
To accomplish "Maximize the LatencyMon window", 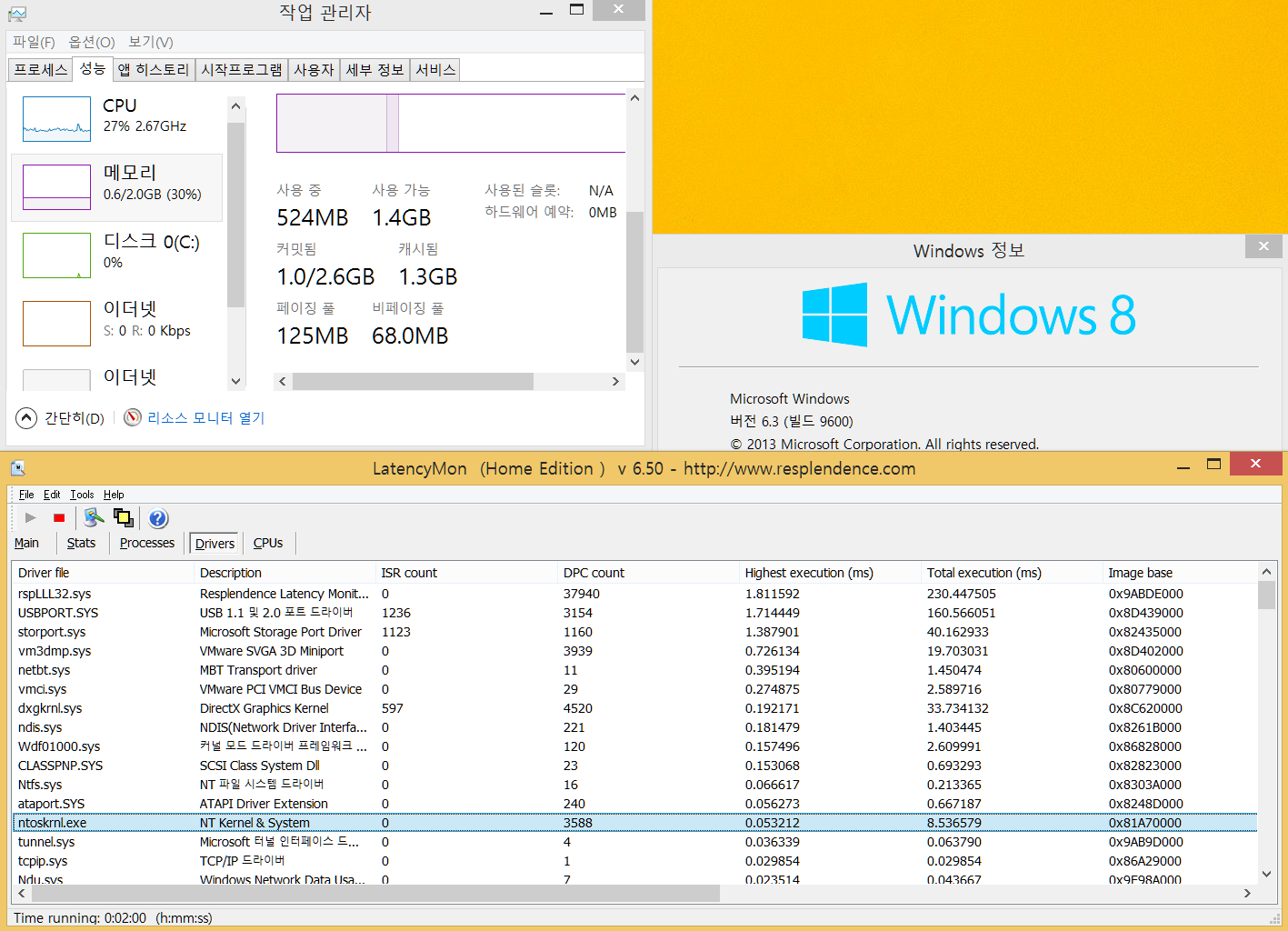I will coord(1213,464).
